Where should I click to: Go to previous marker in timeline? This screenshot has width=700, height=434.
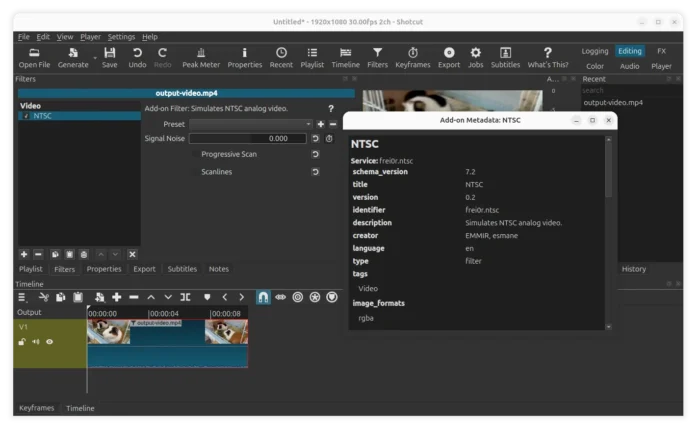[x=225, y=297]
